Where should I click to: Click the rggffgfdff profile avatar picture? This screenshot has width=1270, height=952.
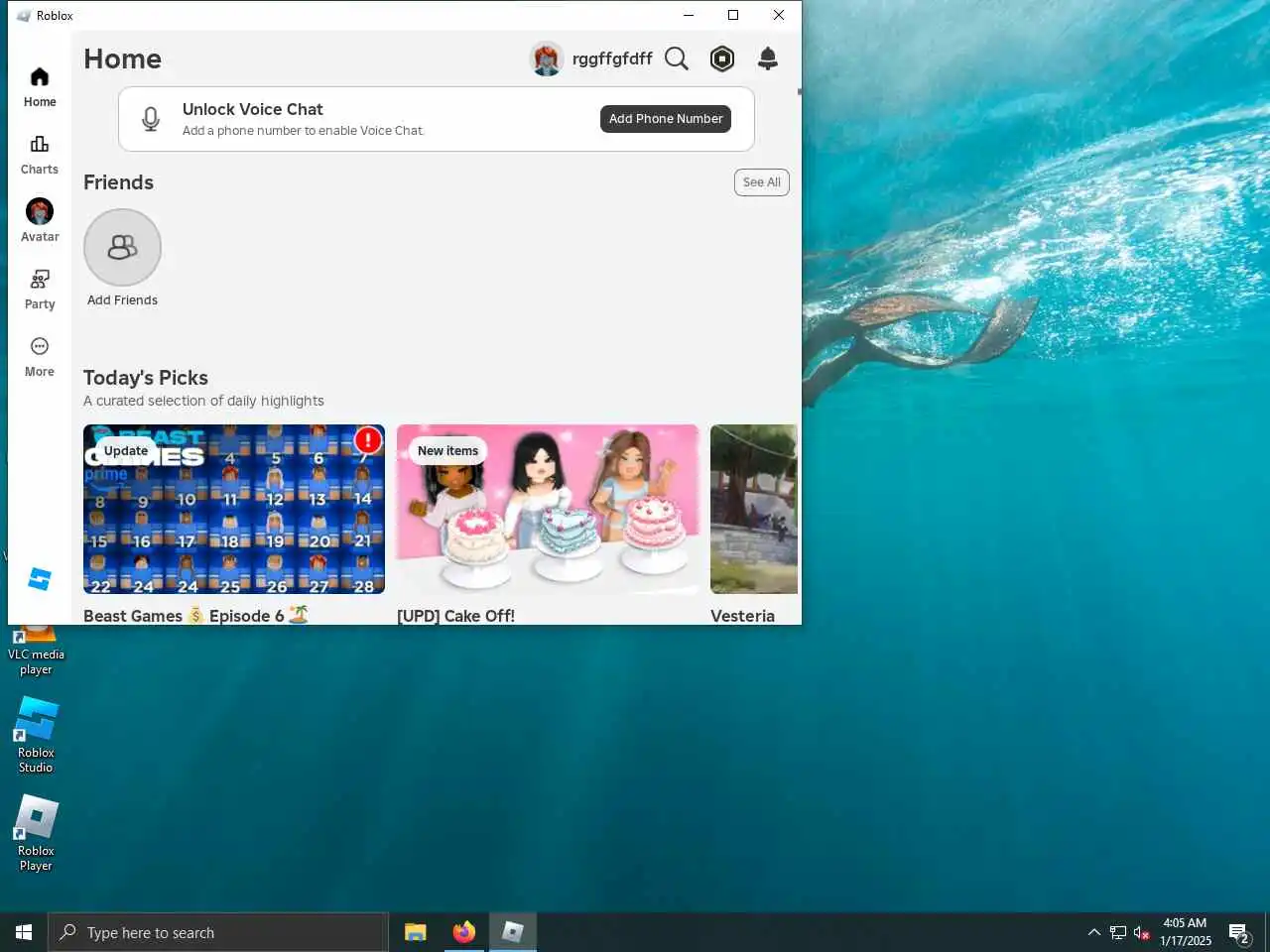coord(547,59)
